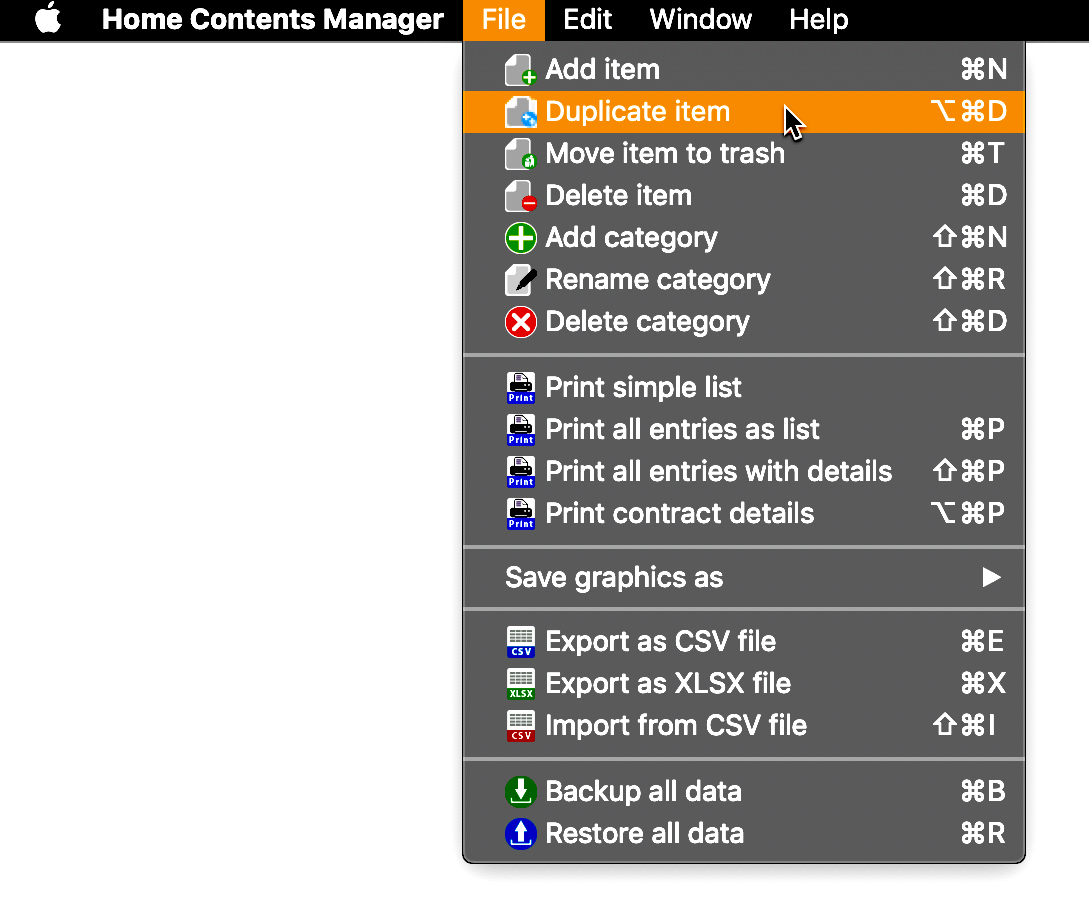
Task: Expand the Save graphics as submenu arrow
Action: pyautogui.click(x=991, y=577)
